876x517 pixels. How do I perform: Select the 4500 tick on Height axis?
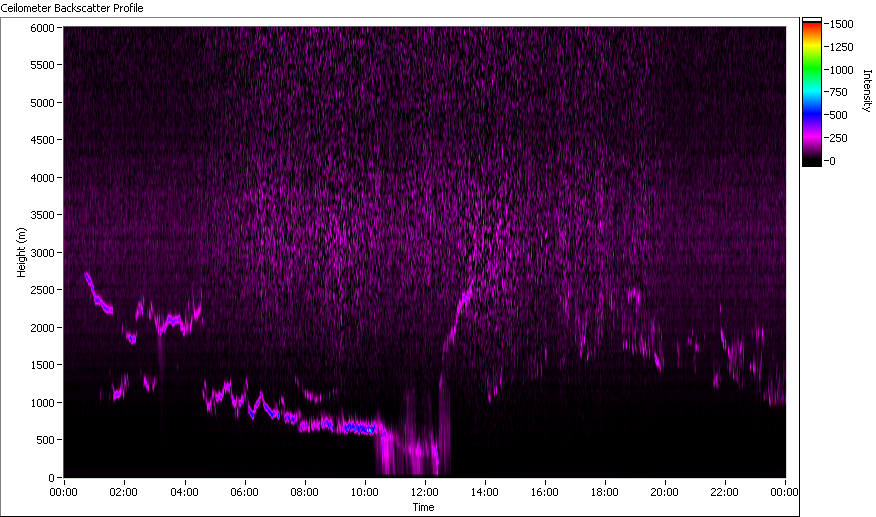pyautogui.click(x=42, y=140)
